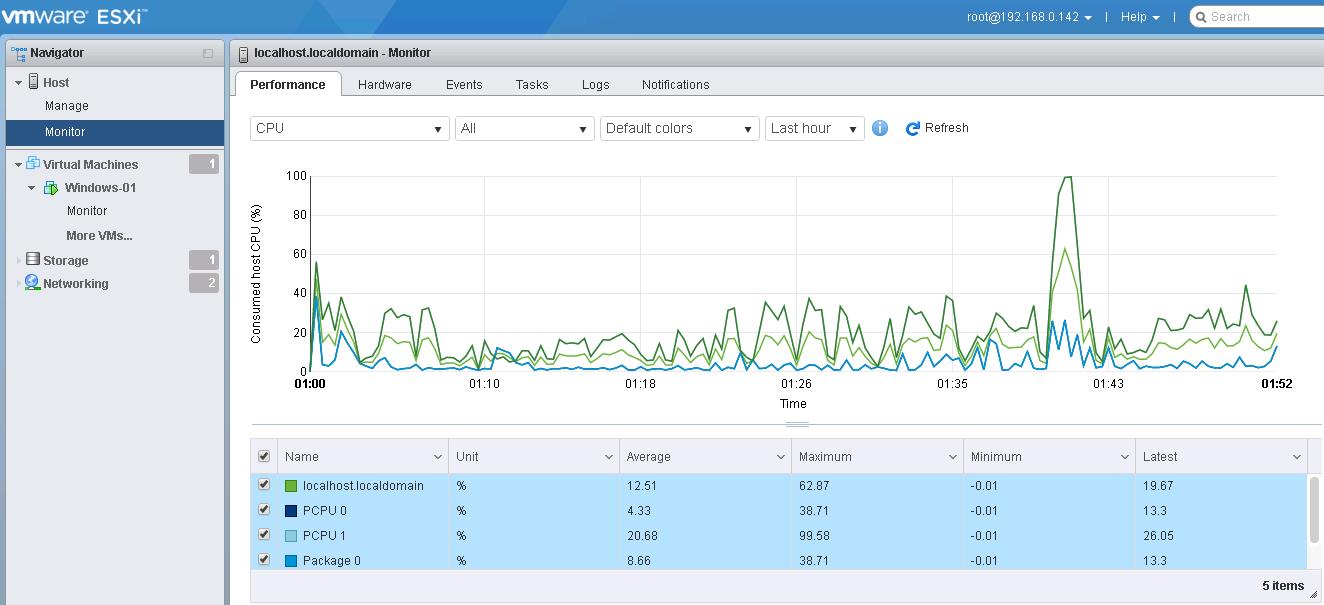Open the CPU metric dropdown
This screenshot has width=1324, height=605.
(x=349, y=128)
